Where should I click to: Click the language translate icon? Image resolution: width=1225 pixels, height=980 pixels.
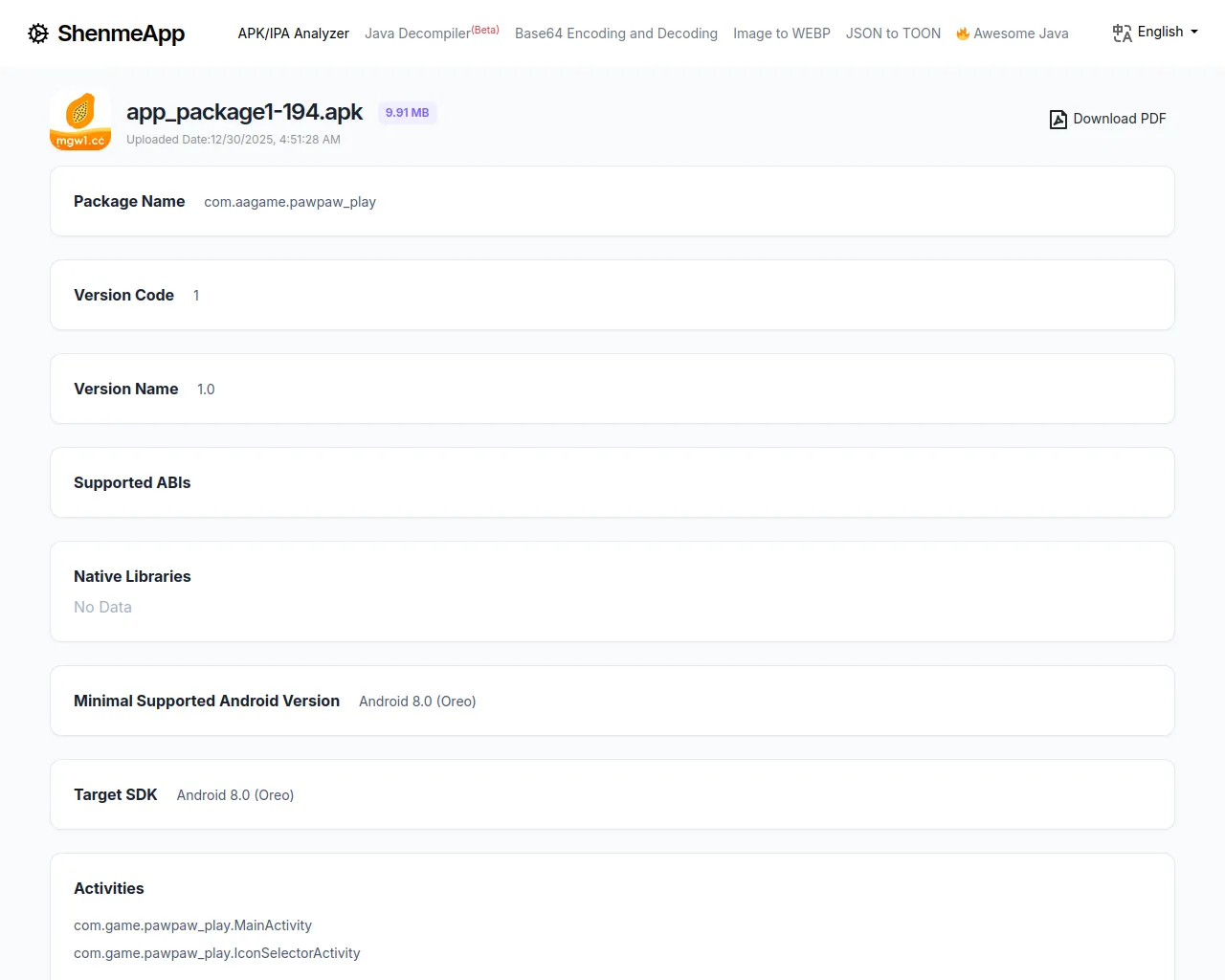tap(1122, 33)
